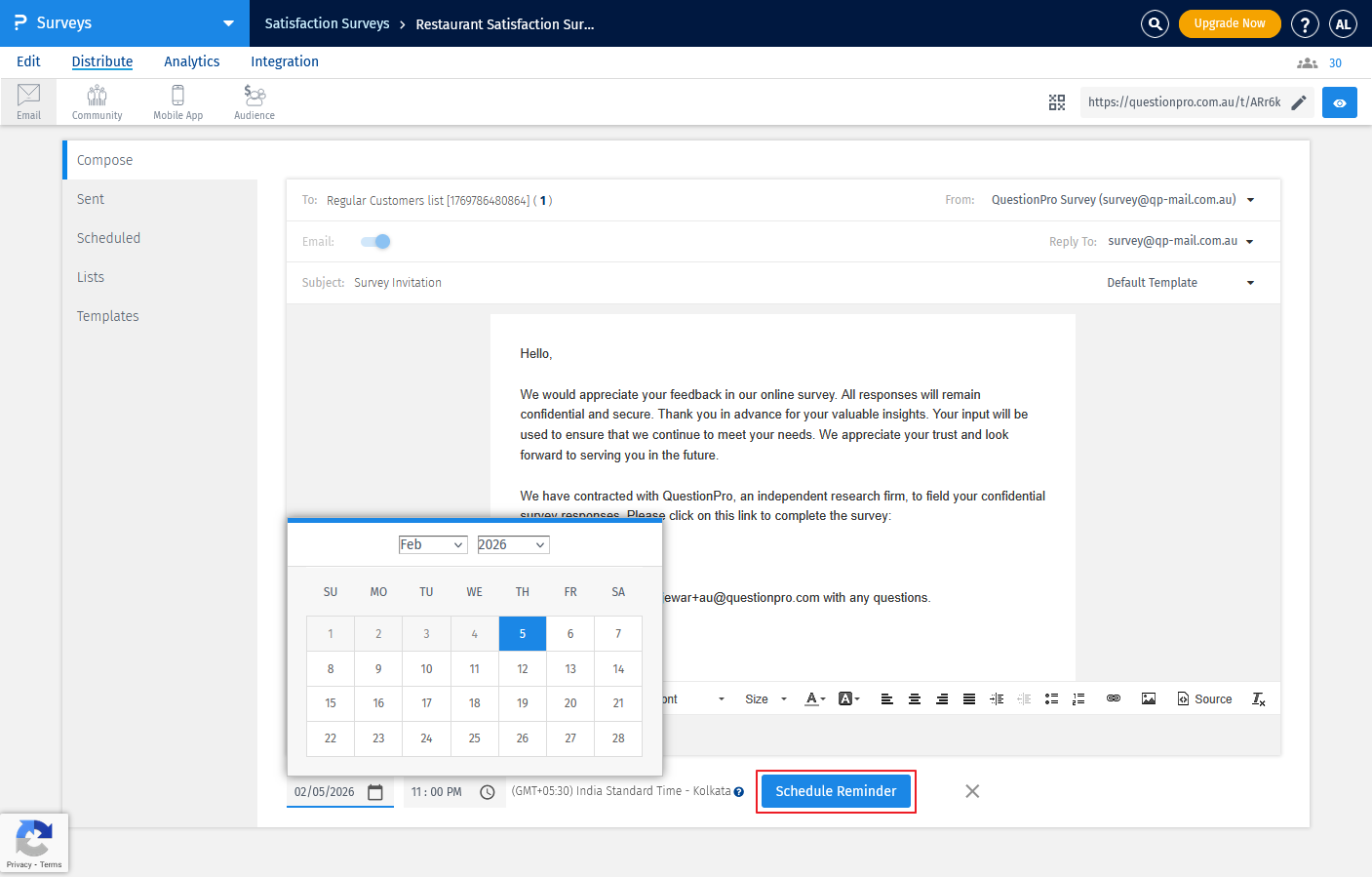Center align the email text
Viewport: 1372px width, 877px height.
[914, 698]
